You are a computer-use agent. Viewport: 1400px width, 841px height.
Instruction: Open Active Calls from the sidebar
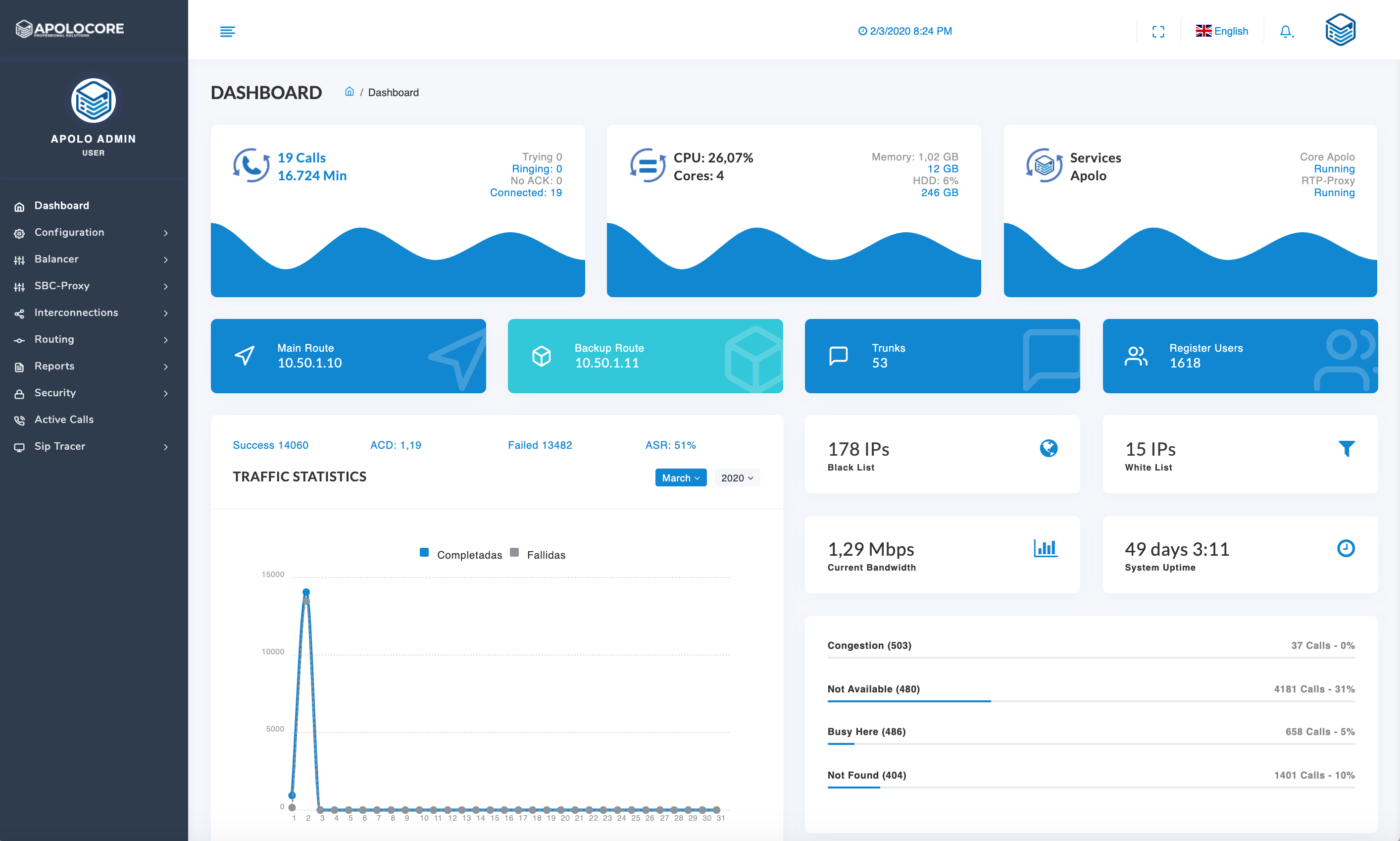click(64, 420)
